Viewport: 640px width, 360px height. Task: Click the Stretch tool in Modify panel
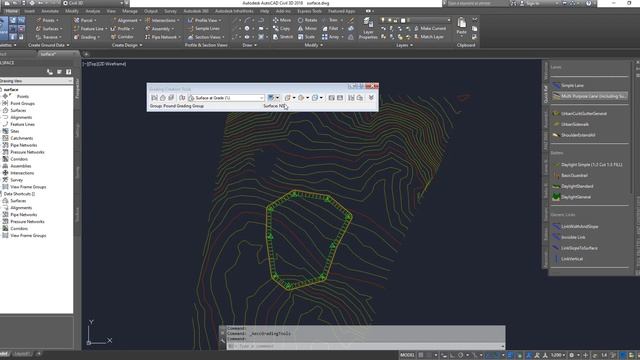(282, 37)
